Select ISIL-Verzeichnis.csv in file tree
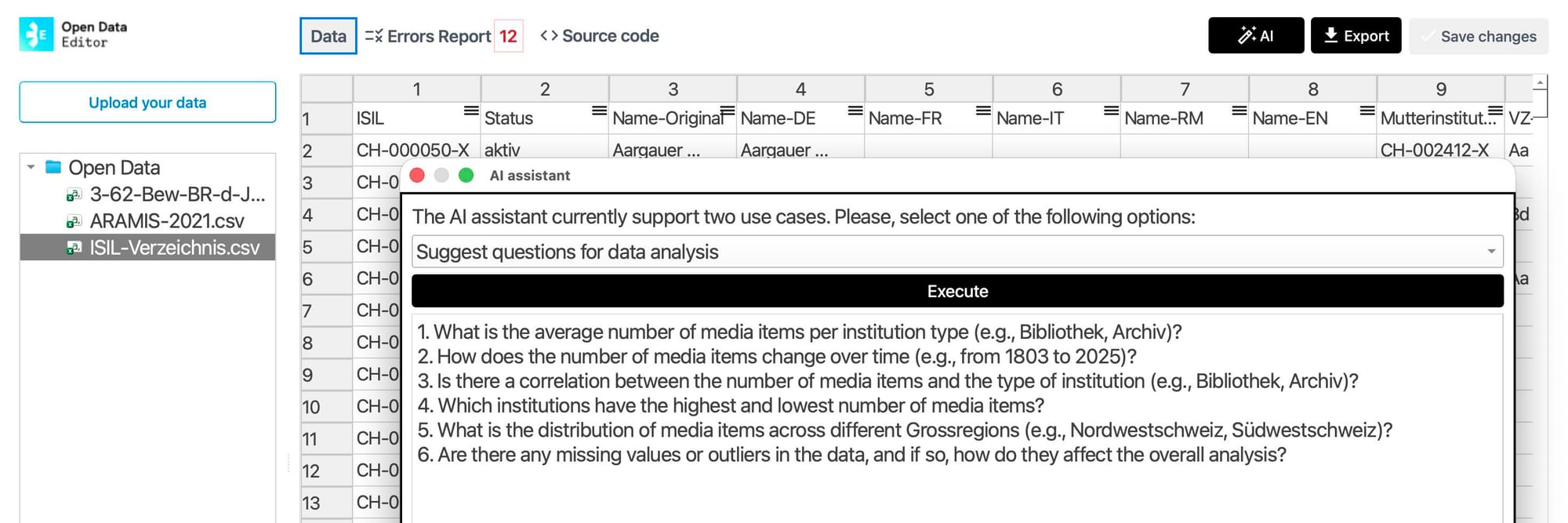The width and height of the screenshot is (1568, 523). pyautogui.click(x=174, y=248)
